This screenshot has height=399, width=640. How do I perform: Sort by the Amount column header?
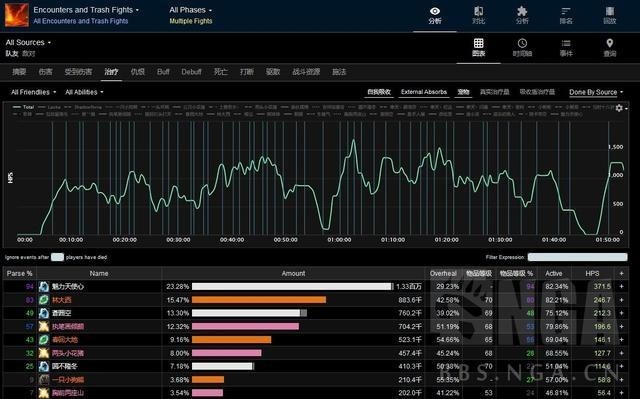(x=293, y=273)
